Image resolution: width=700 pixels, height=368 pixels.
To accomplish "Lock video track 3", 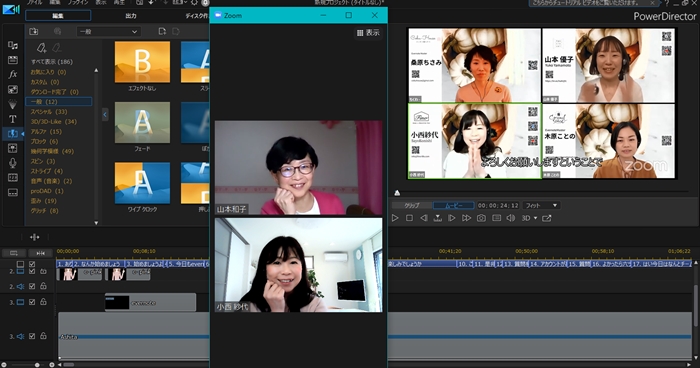I will (43, 302).
